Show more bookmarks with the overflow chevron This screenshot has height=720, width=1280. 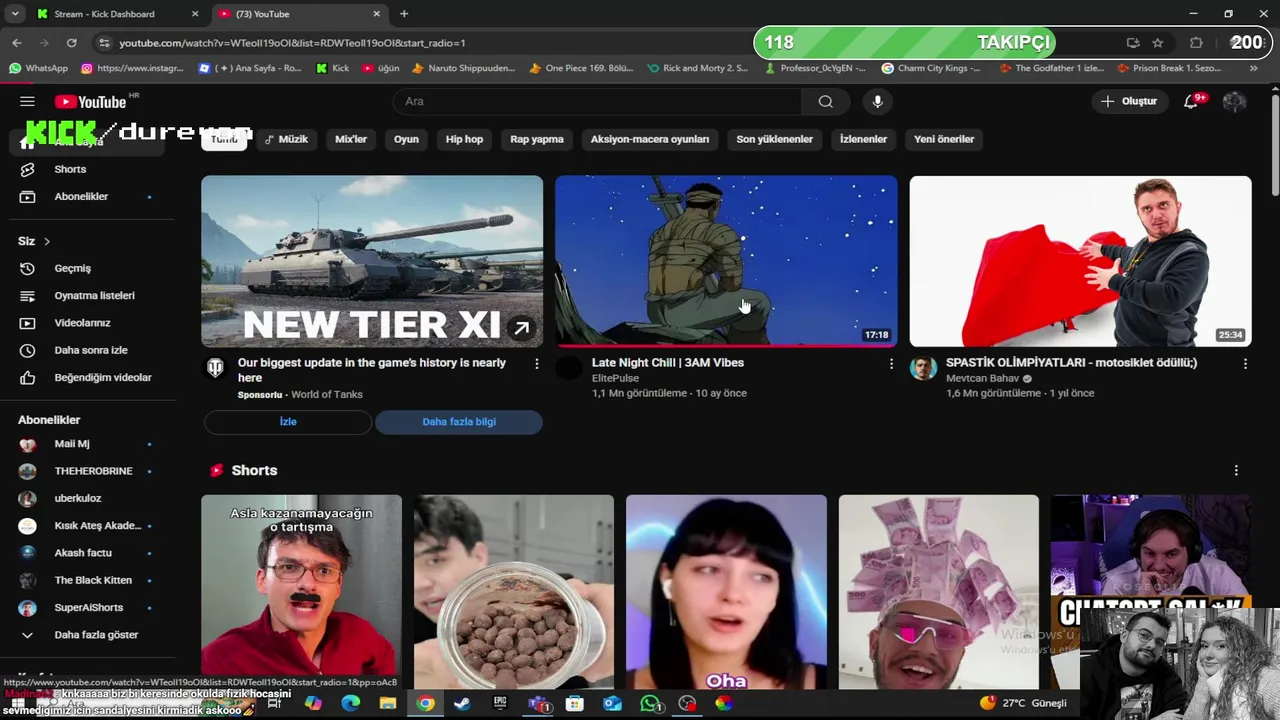(x=1253, y=68)
